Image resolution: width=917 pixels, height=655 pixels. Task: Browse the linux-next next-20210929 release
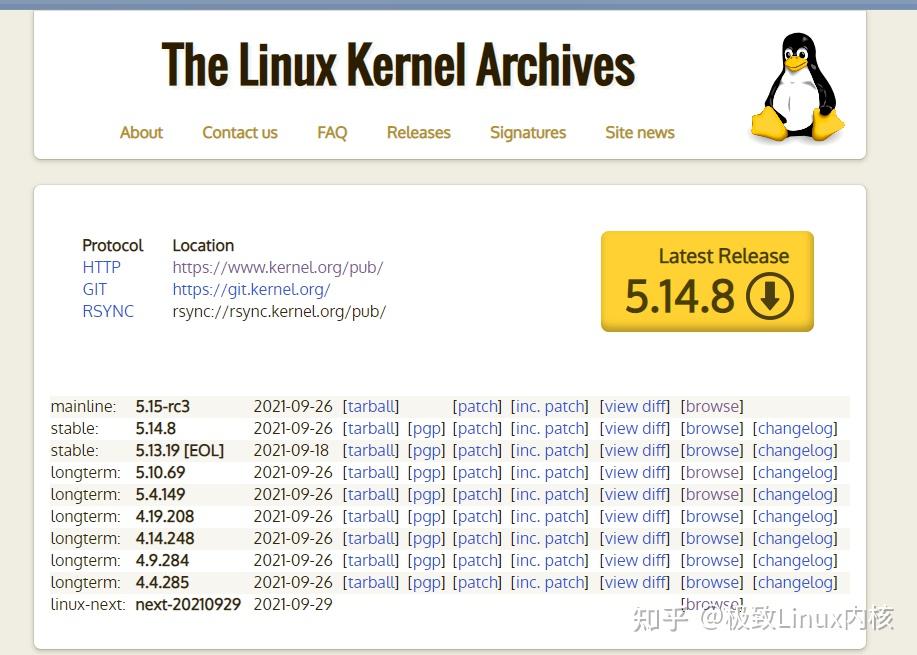point(712,600)
